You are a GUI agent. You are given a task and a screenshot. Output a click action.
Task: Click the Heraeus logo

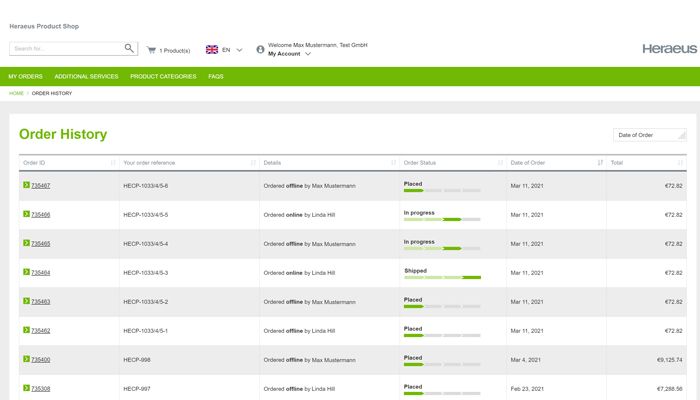pos(669,49)
